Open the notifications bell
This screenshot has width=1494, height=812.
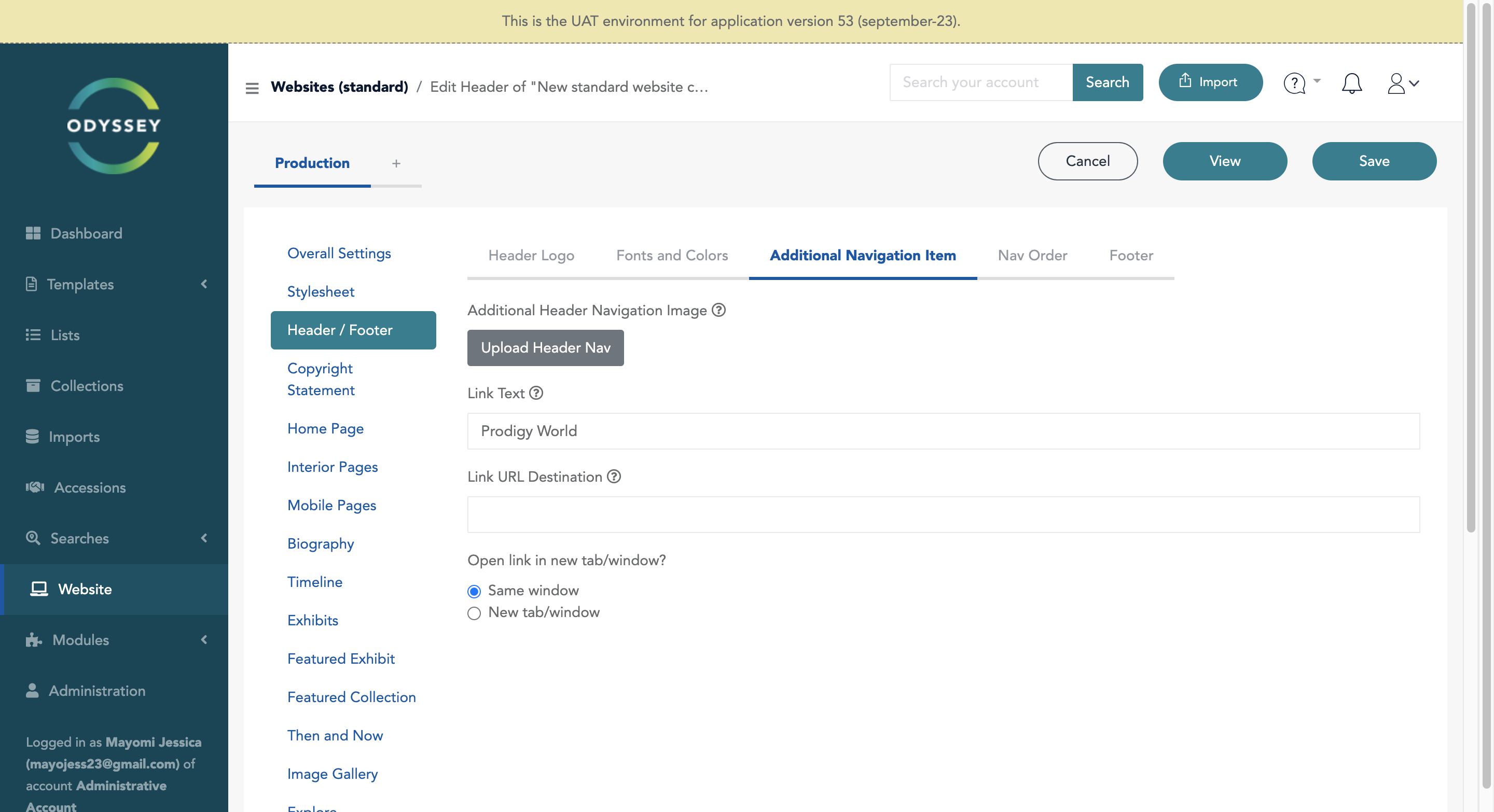(1351, 83)
